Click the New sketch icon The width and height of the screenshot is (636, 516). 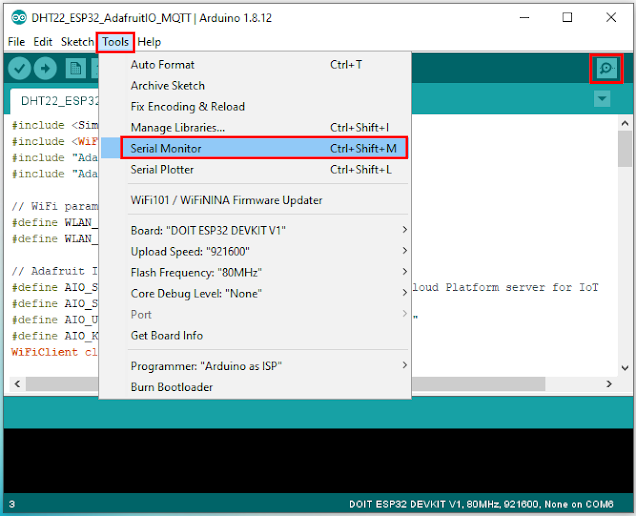click(x=76, y=69)
